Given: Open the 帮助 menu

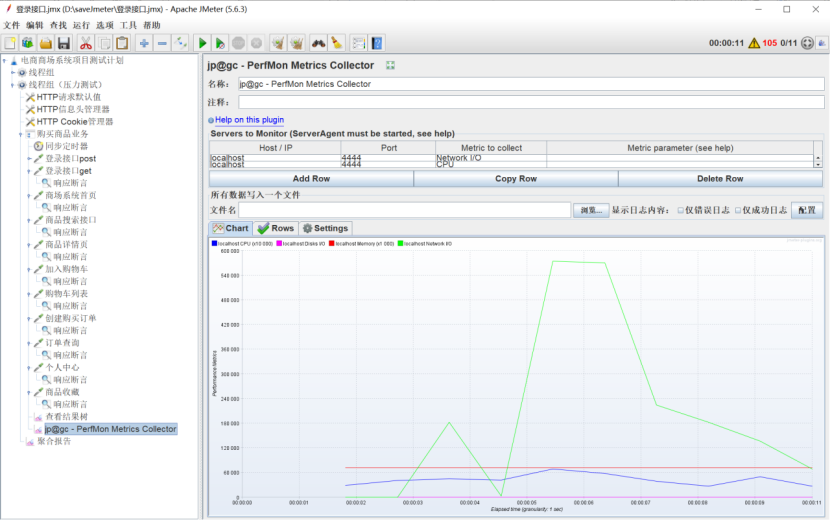Looking at the screenshot, I should tap(151, 25).
